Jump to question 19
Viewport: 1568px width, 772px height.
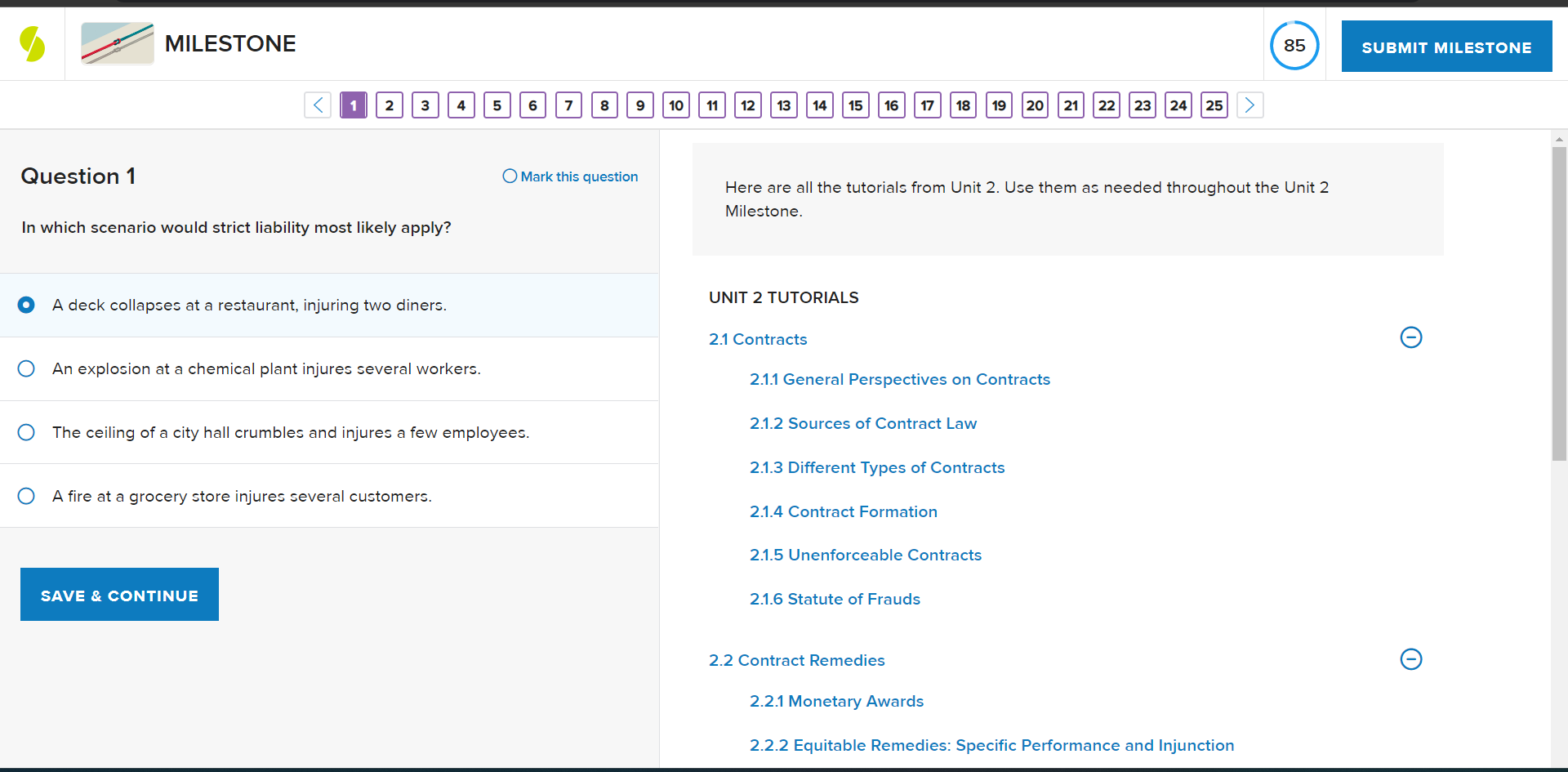coord(1000,105)
